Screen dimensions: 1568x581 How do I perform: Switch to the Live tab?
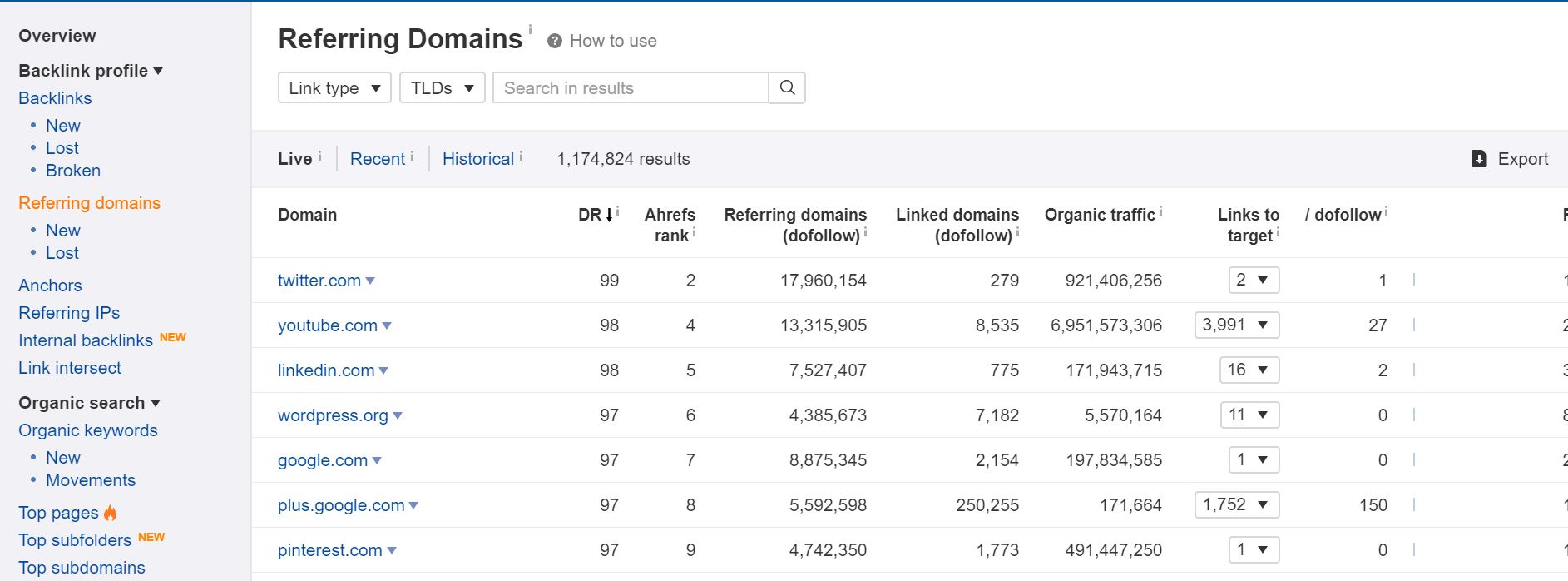(x=294, y=159)
